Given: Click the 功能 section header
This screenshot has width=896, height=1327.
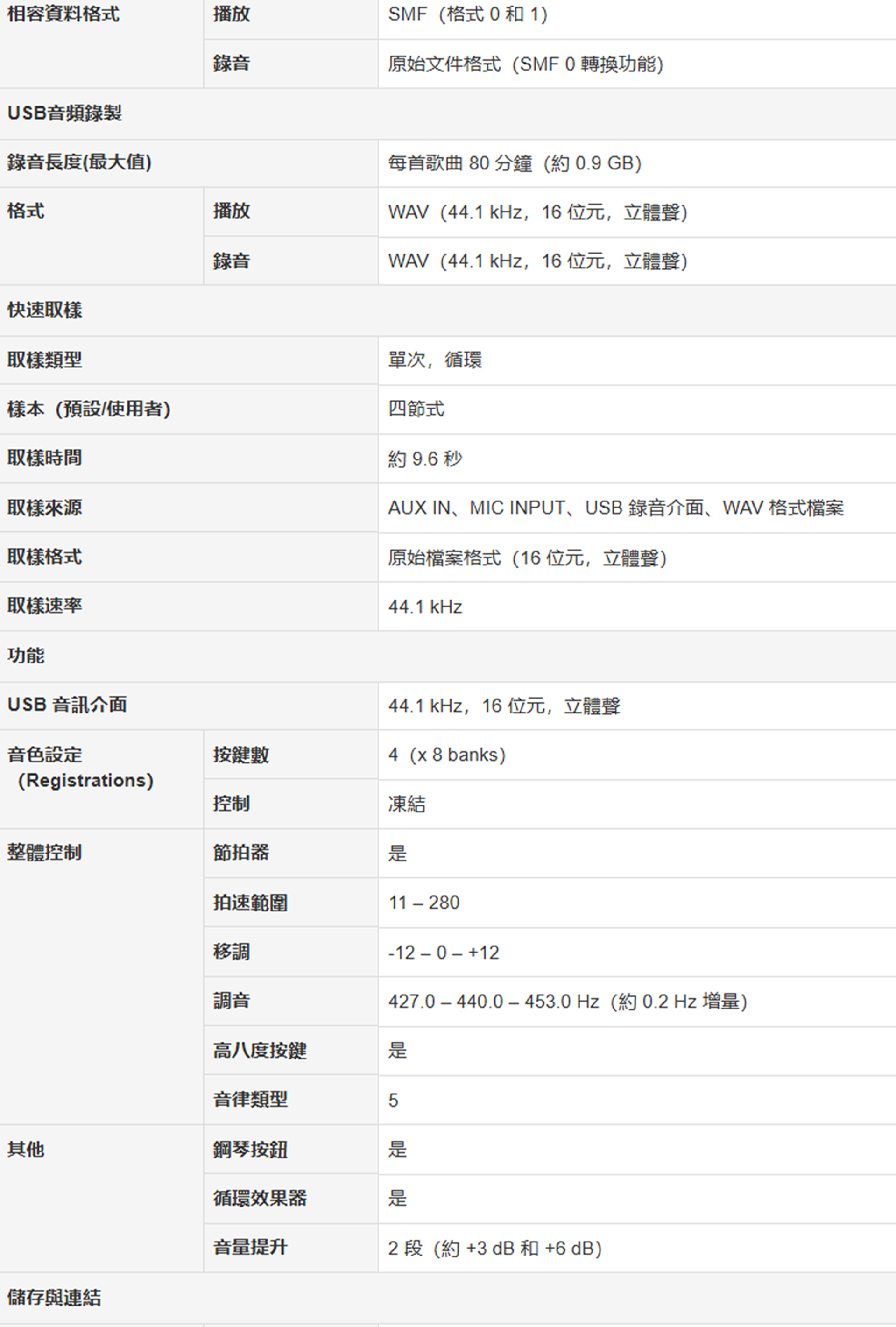Looking at the screenshot, I should [26, 656].
